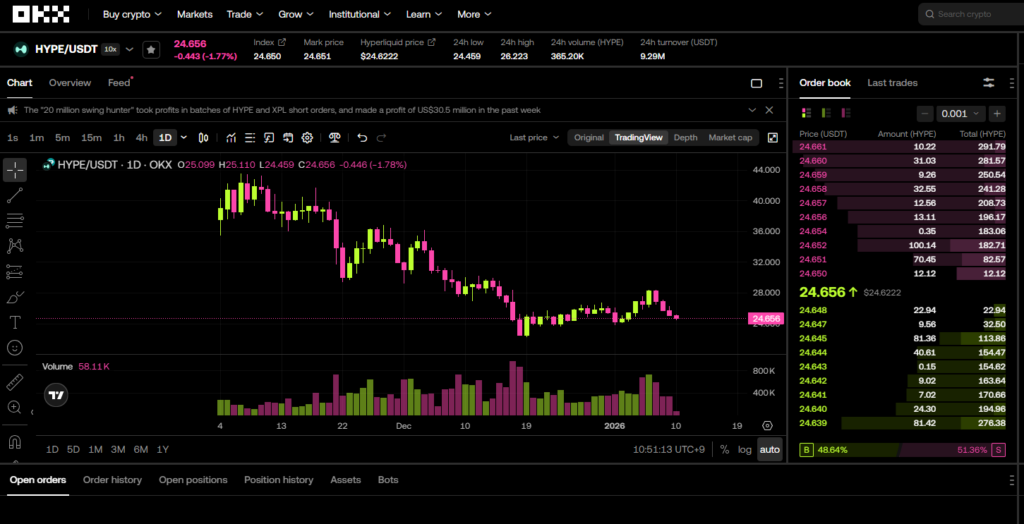Select the text annotation tool
Image resolution: width=1024 pixels, height=524 pixels.
coord(15,322)
